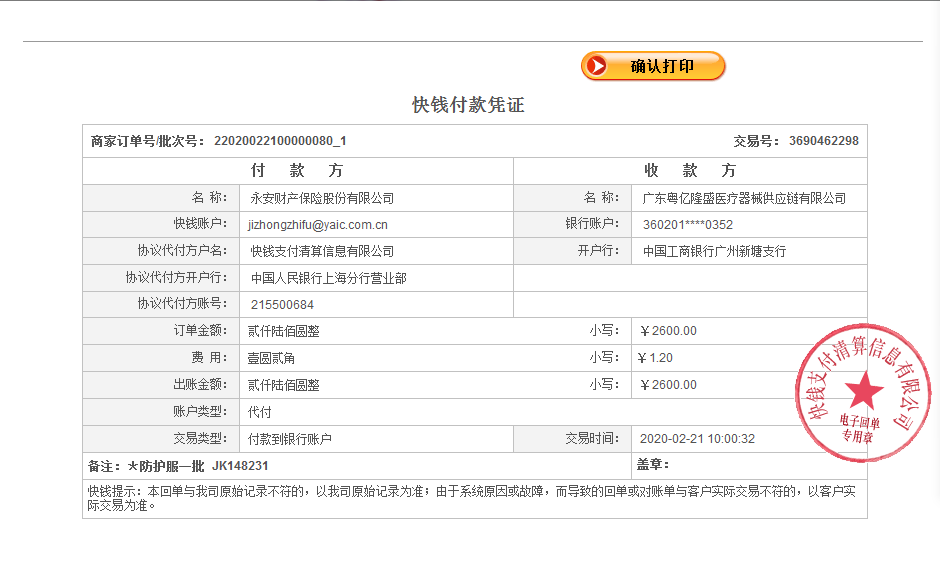
Task: Click the bank branch 中国工商银行广州新塘支行
Action: coord(714,251)
